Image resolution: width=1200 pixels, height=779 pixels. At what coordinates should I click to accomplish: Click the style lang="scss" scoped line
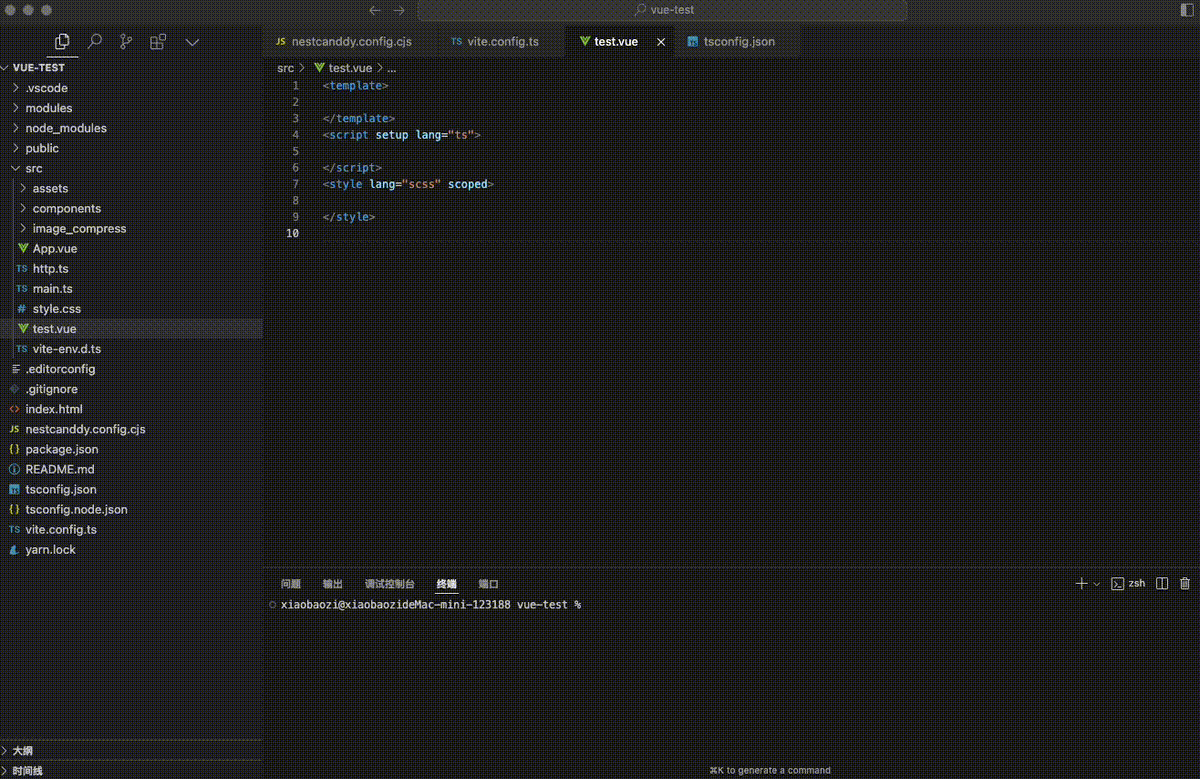408,184
